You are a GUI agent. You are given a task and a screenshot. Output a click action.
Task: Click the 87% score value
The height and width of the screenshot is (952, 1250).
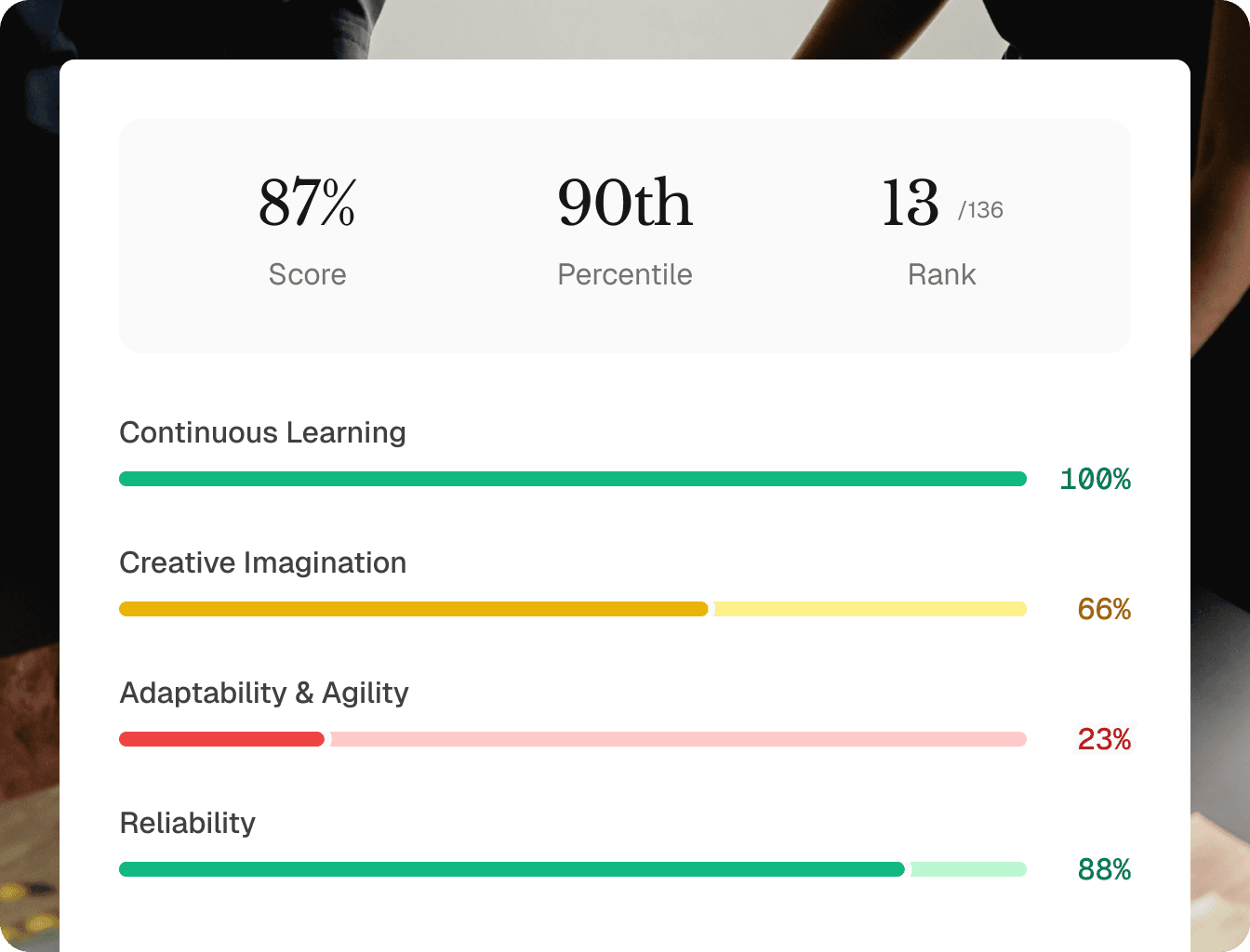pos(307,203)
